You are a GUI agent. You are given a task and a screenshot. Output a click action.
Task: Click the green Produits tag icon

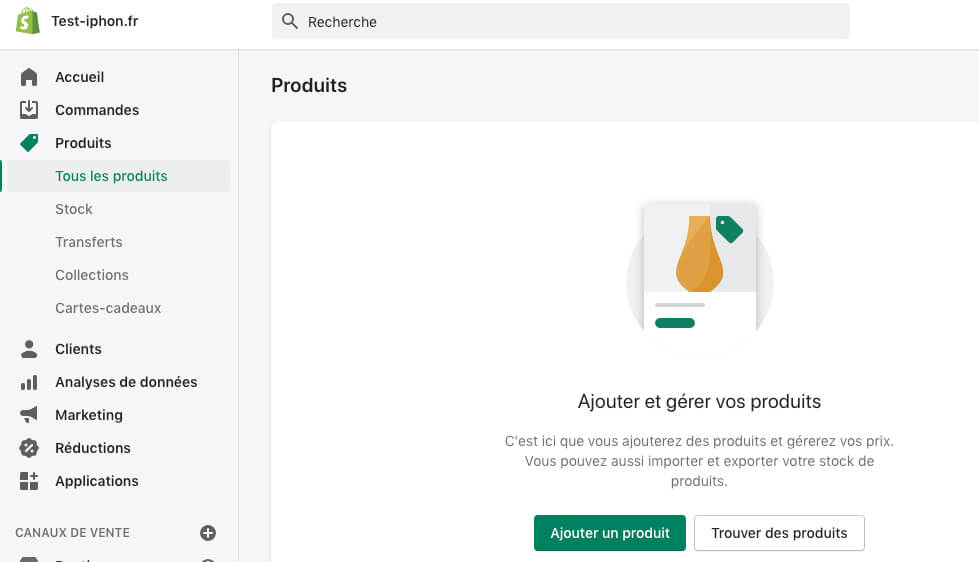[29, 143]
